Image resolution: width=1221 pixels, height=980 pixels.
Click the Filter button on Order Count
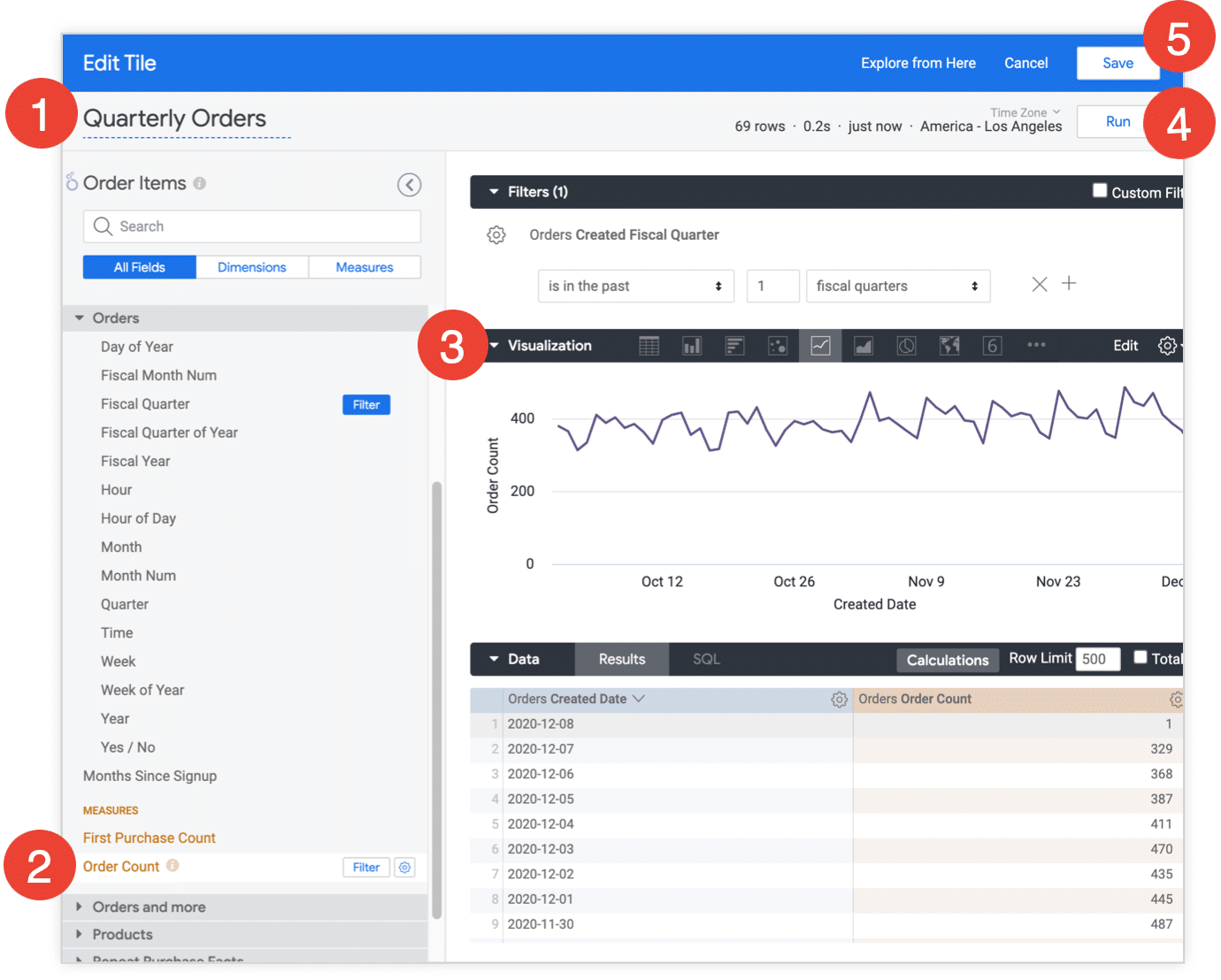366,868
